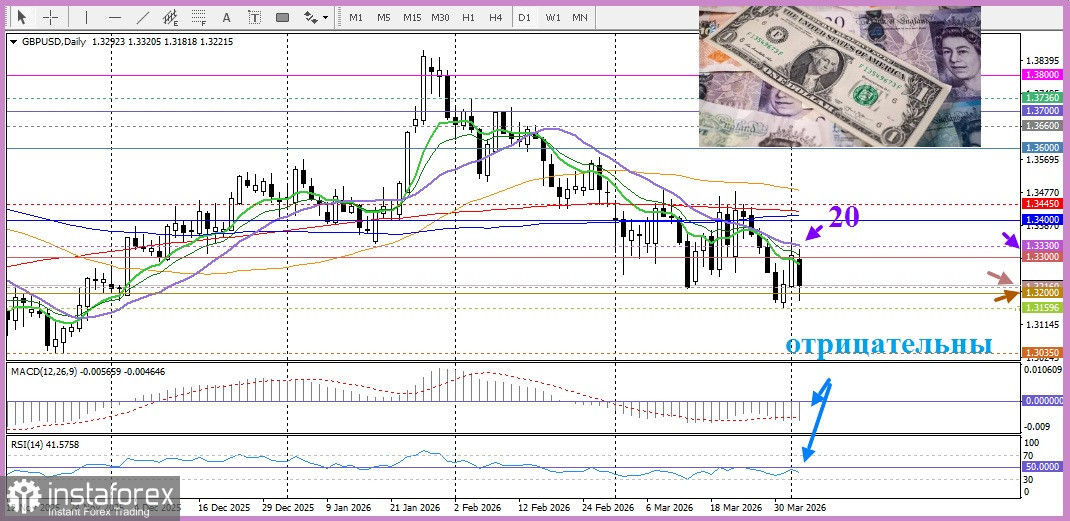Click the 1.34000 blue price label
The width and height of the screenshot is (1070, 521).
1041,219
